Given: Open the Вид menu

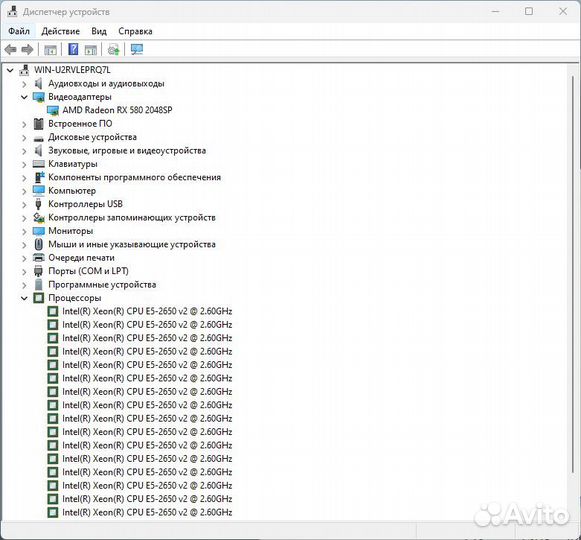Looking at the screenshot, I should (x=99, y=32).
